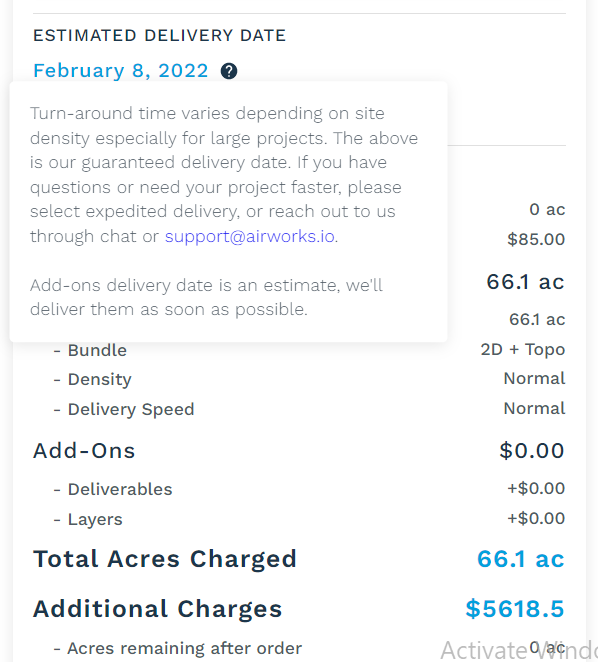The width and height of the screenshot is (598, 662).
Task: Select the Delivery Speed row label
Action: point(131,410)
